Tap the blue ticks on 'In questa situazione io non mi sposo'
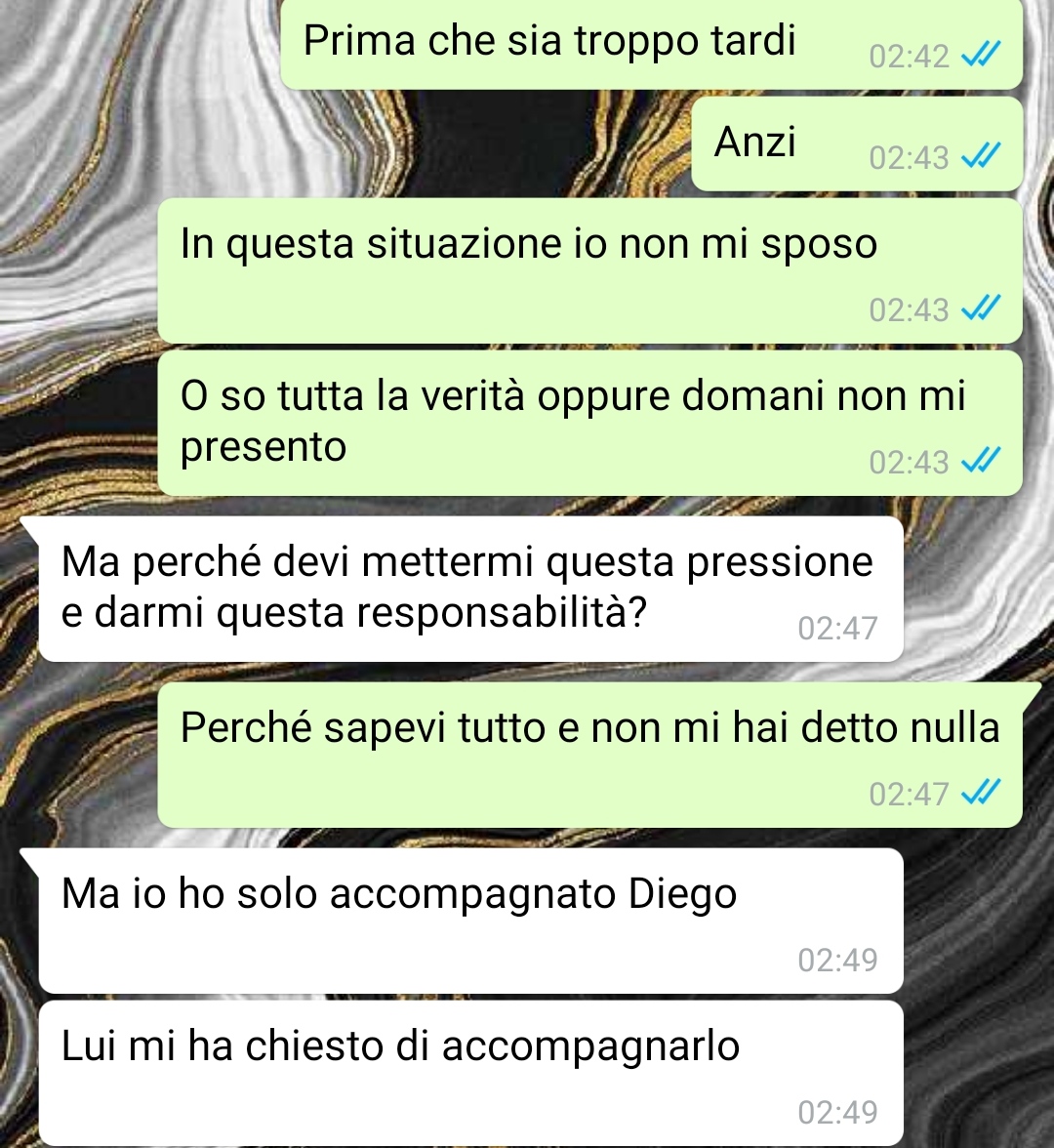 (x=980, y=308)
